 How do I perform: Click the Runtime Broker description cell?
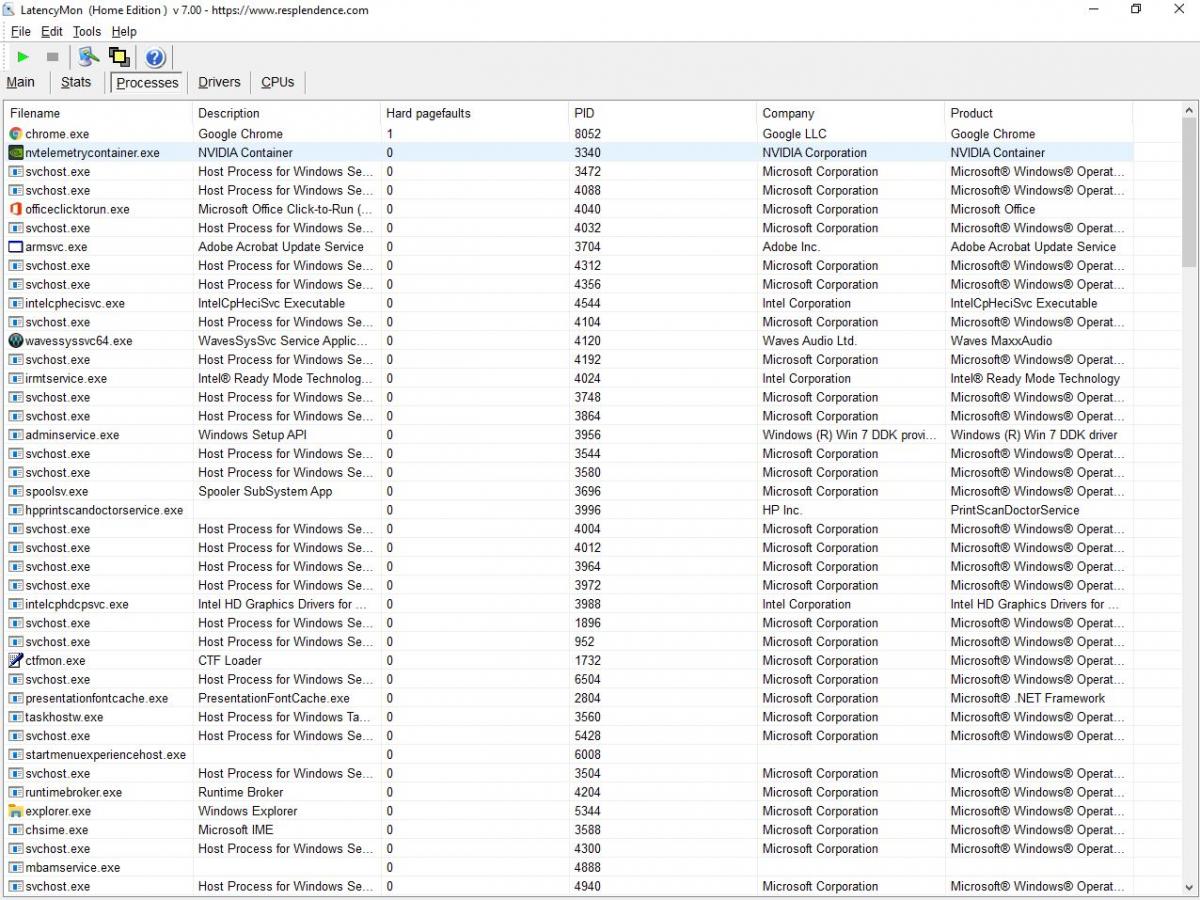click(241, 792)
